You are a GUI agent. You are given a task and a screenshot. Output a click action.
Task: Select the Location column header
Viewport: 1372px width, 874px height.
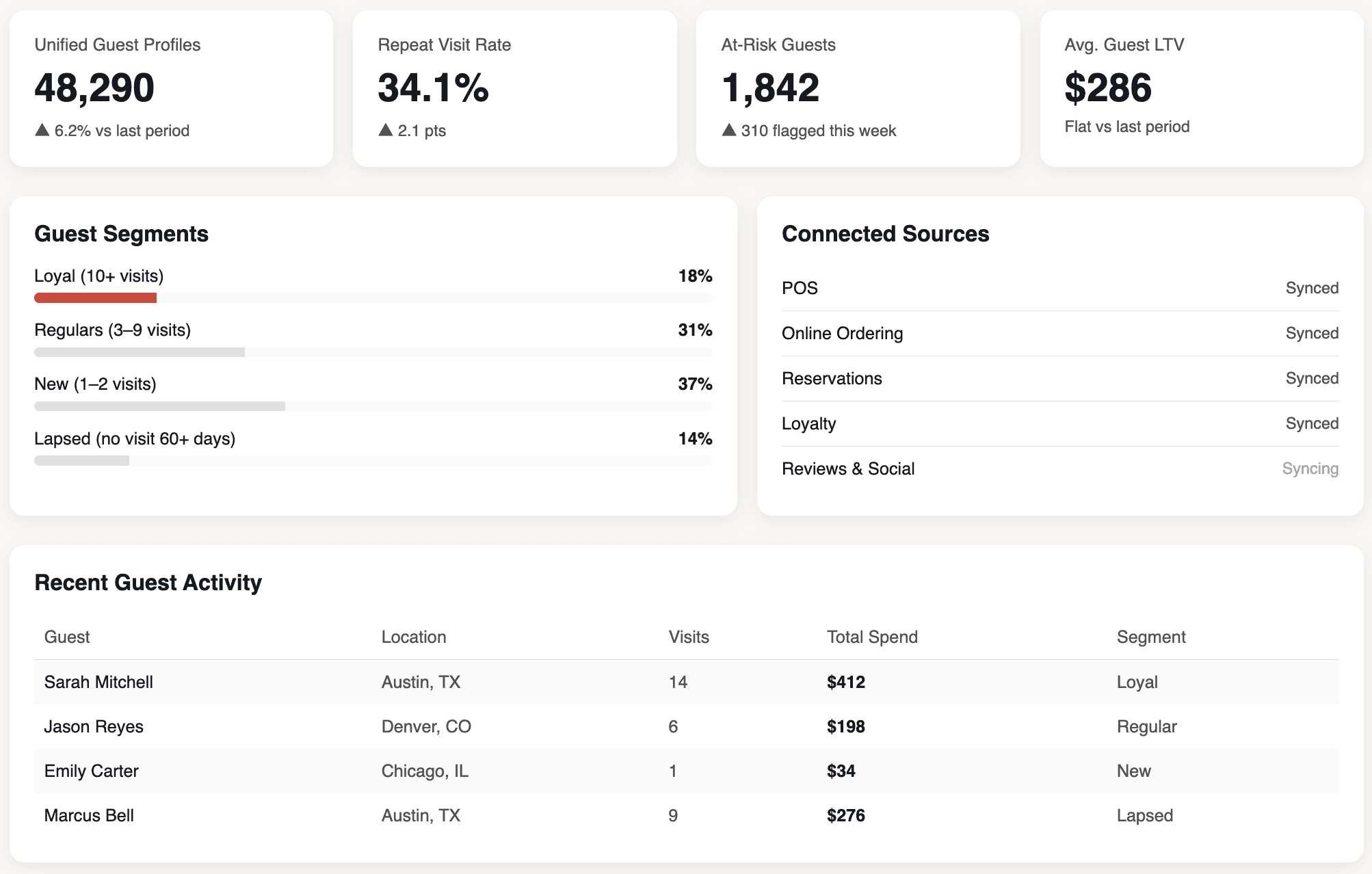coord(414,637)
